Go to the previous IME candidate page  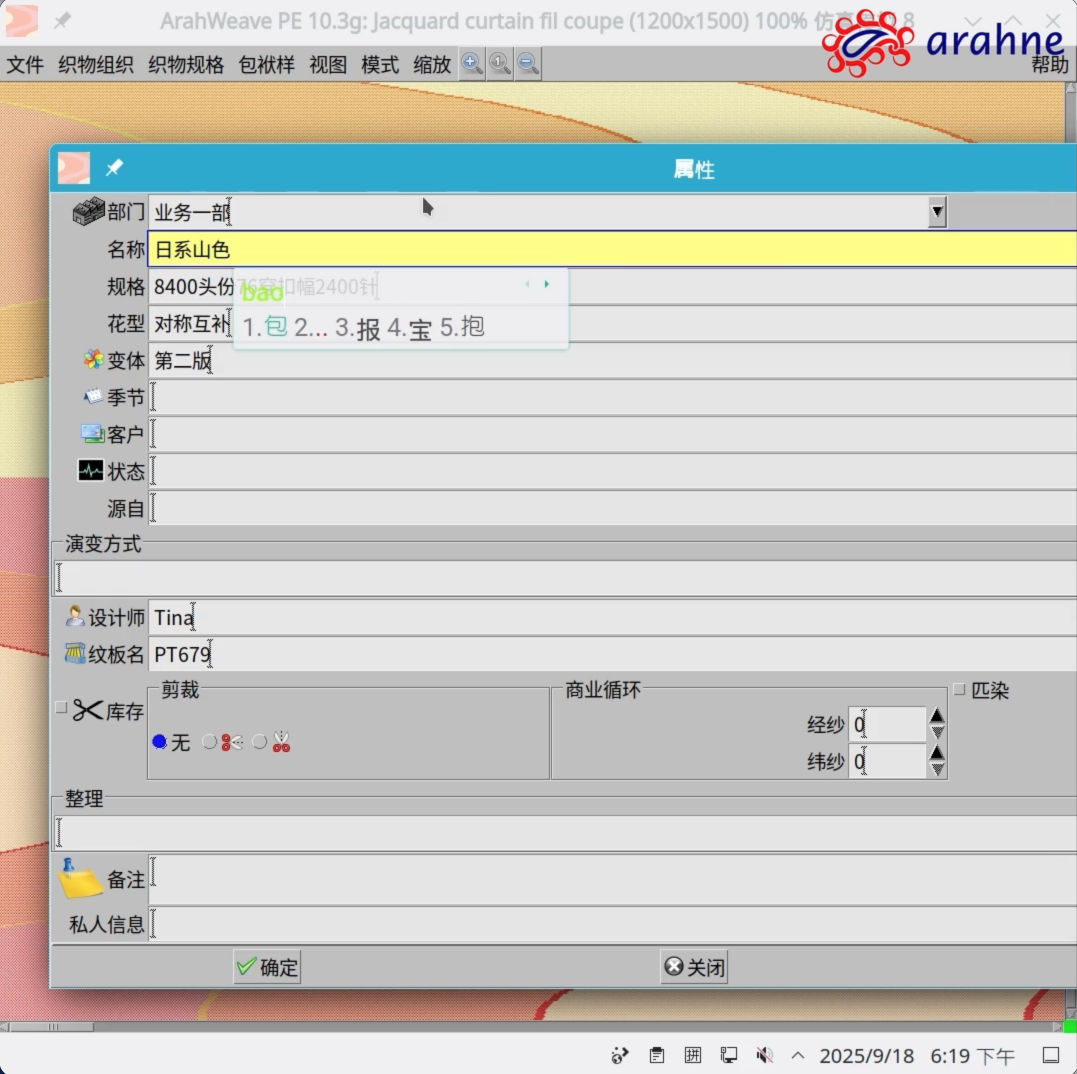coord(528,284)
